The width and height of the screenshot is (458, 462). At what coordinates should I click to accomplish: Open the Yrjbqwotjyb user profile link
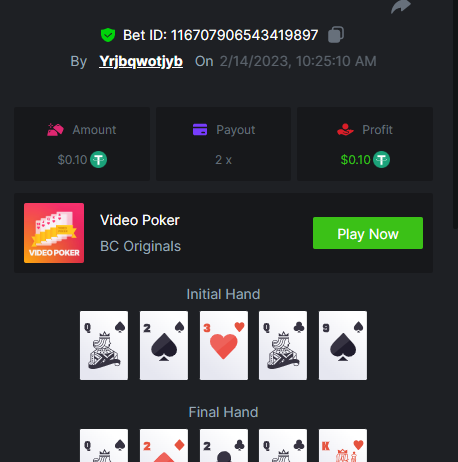(141, 61)
